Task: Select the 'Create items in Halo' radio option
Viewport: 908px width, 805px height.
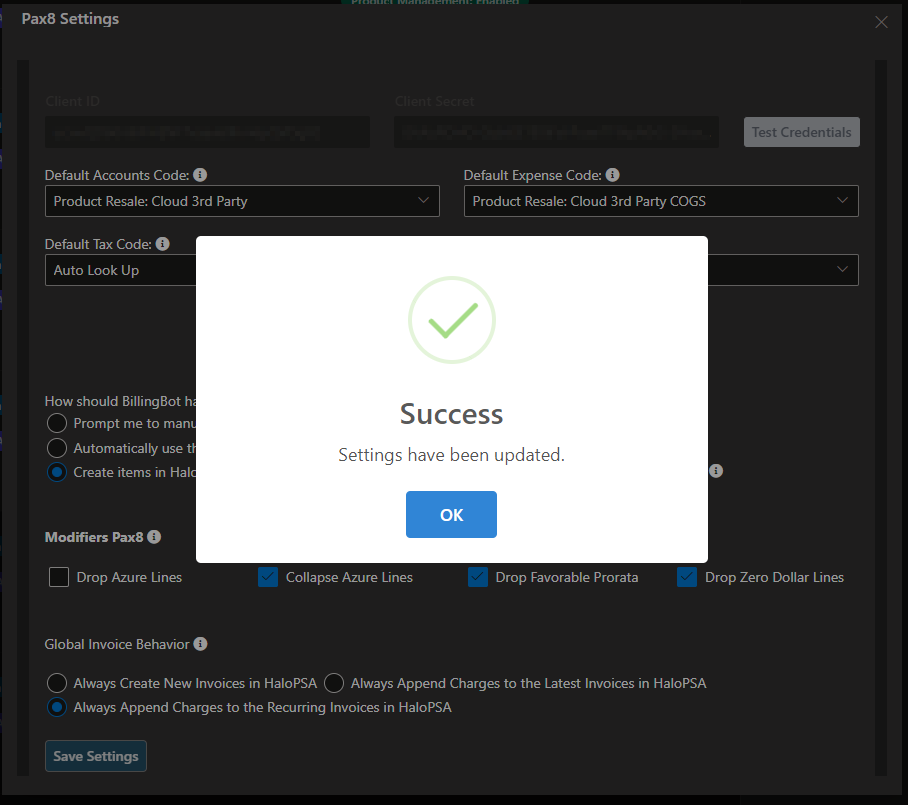Action: [57, 472]
